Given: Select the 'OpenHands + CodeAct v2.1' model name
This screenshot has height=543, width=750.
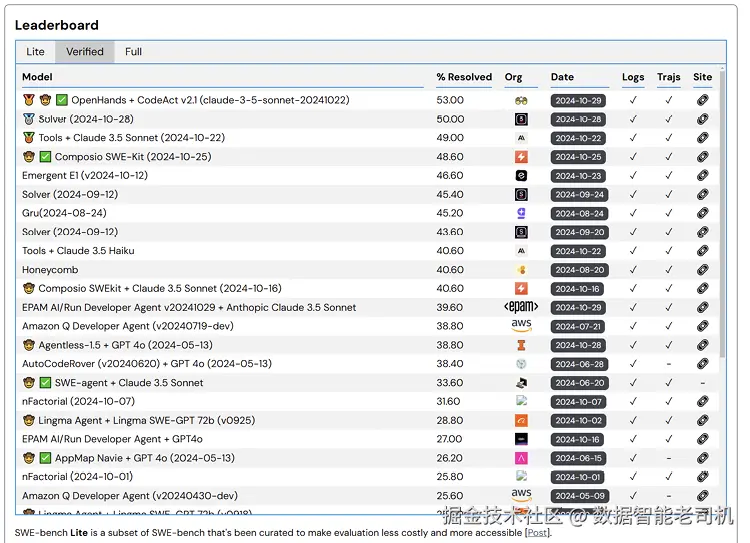Looking at the screenshot, I should (x=210, y=100).
